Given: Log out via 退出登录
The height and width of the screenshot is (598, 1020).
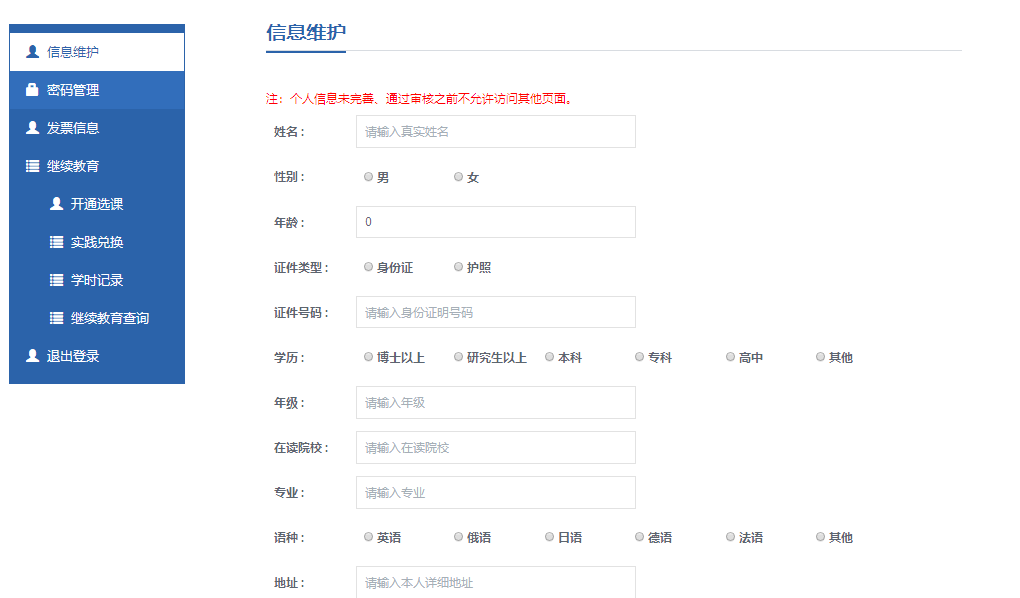Looking at the screenshot, I should pyautogui.click(x=97, y=357).
